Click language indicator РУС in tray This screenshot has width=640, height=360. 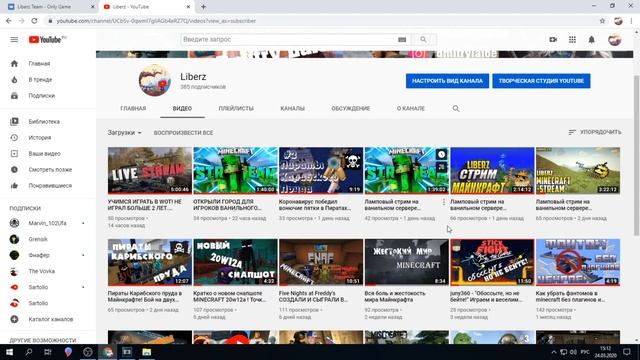tap(585, 352)
